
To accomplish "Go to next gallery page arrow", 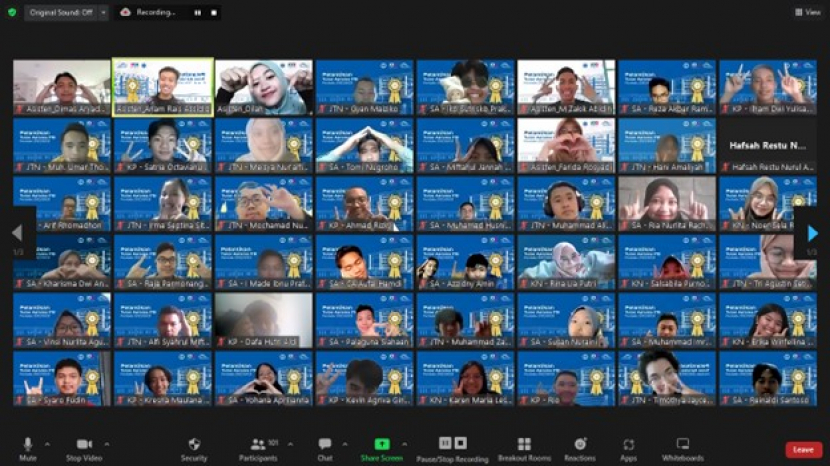I will [813, 233].
